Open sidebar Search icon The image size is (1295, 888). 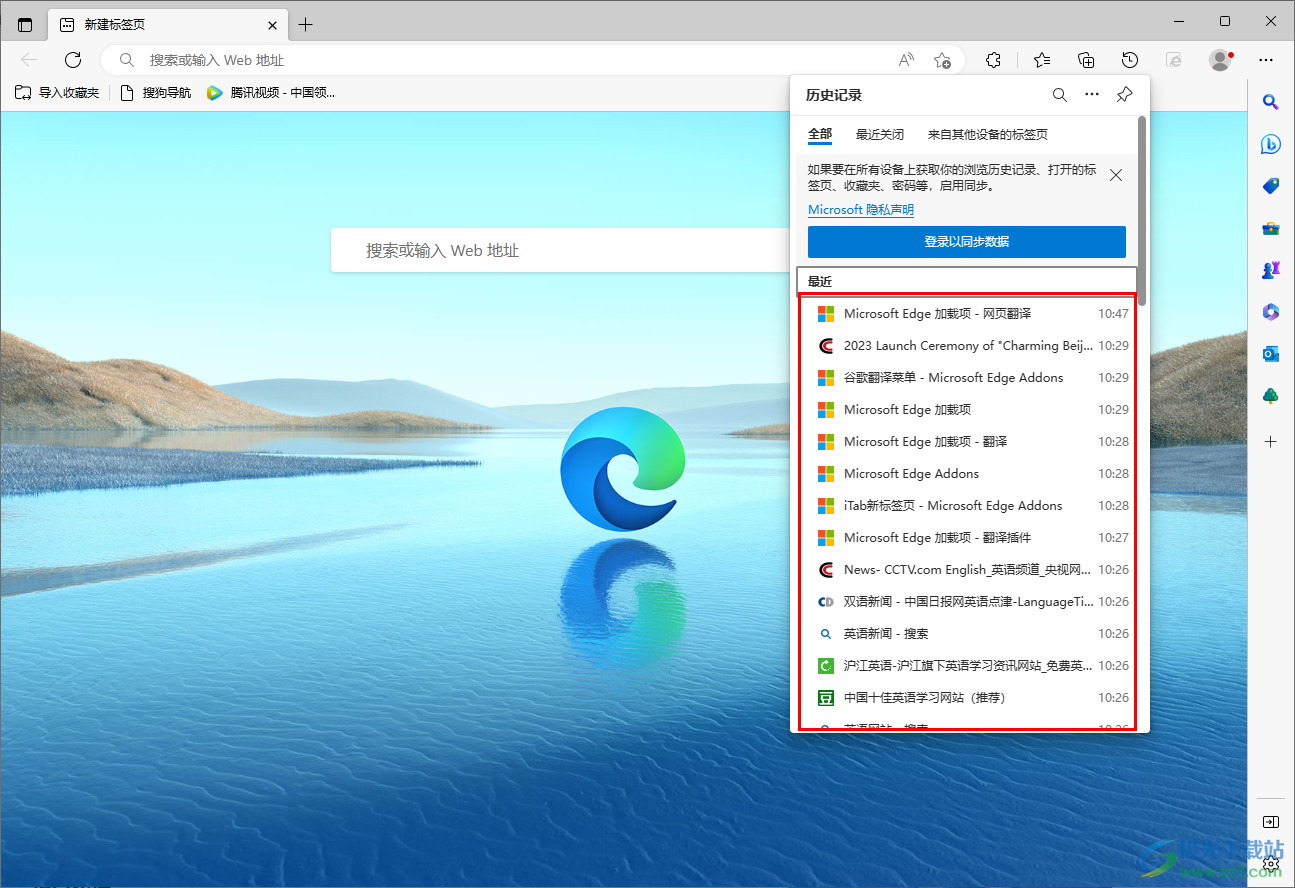tap(1271, 101)
